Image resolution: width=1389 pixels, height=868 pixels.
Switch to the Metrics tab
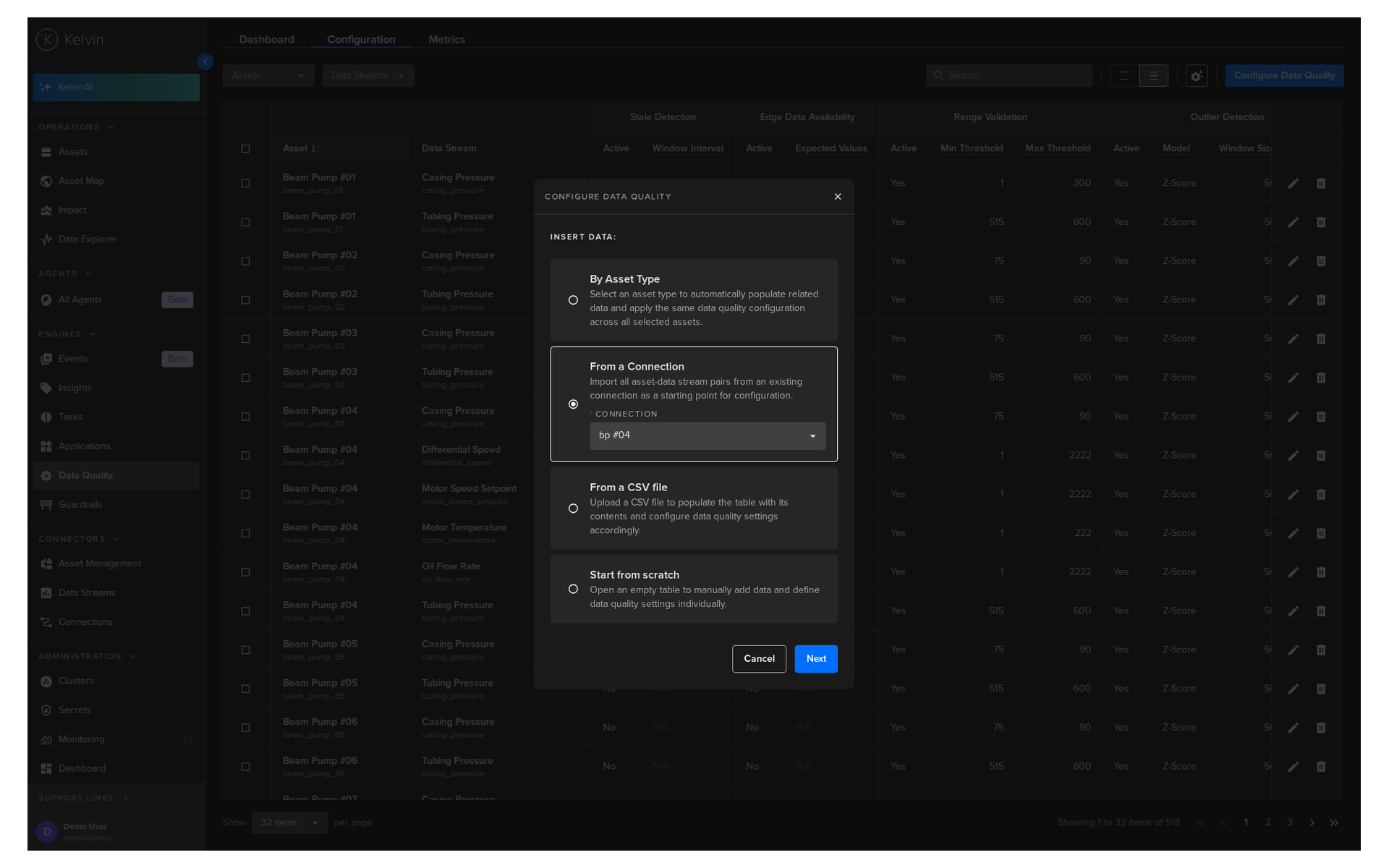point(447,40)
